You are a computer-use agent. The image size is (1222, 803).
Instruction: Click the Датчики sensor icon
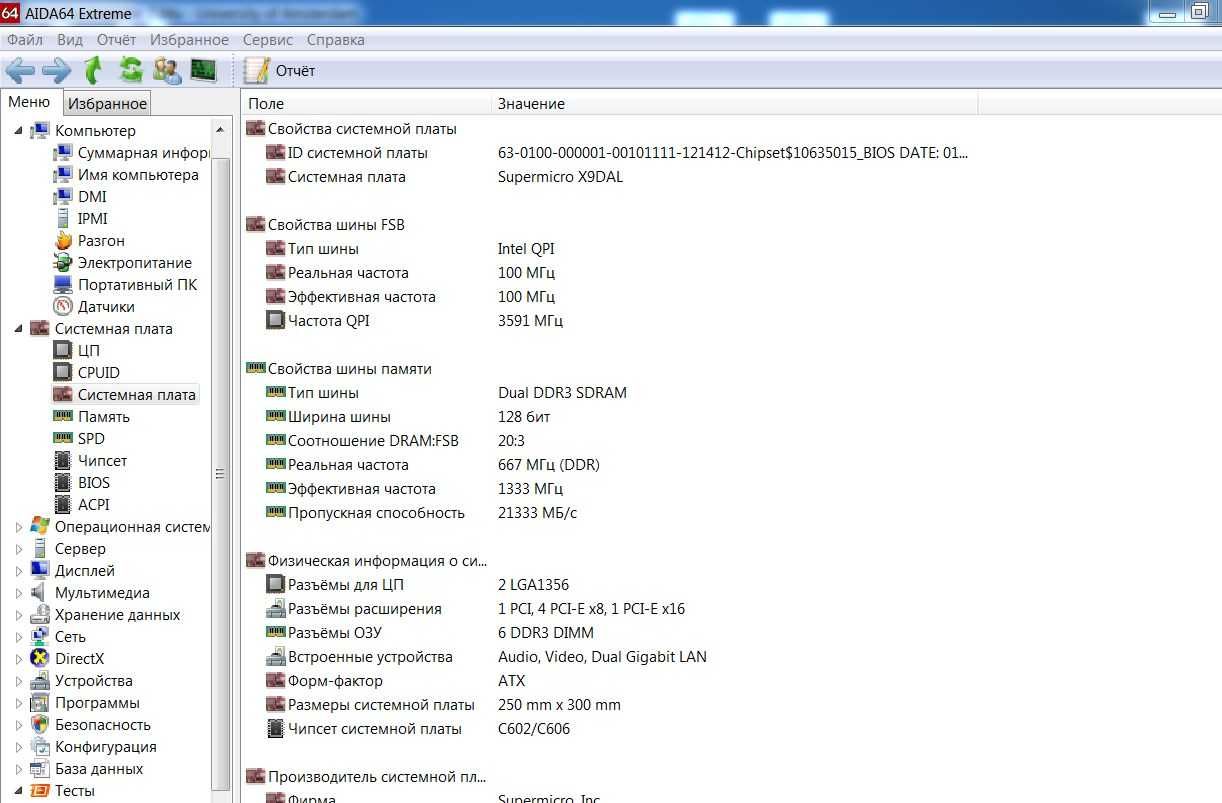tap(63, 306)
